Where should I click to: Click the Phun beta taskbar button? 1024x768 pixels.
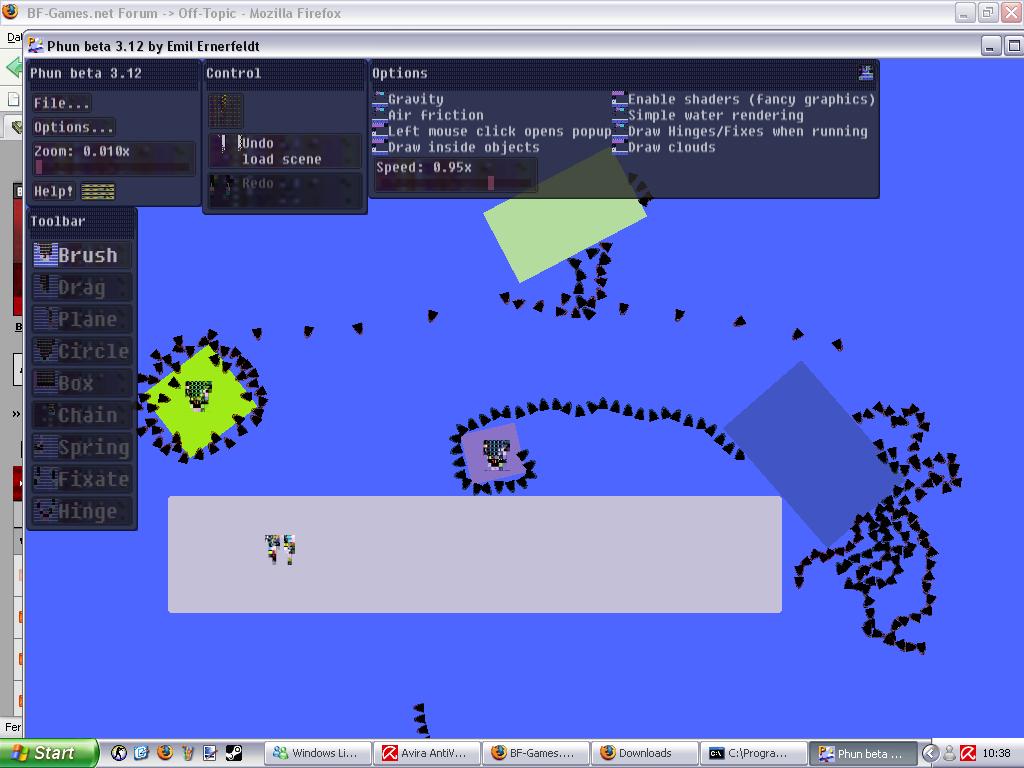(862, 753)
